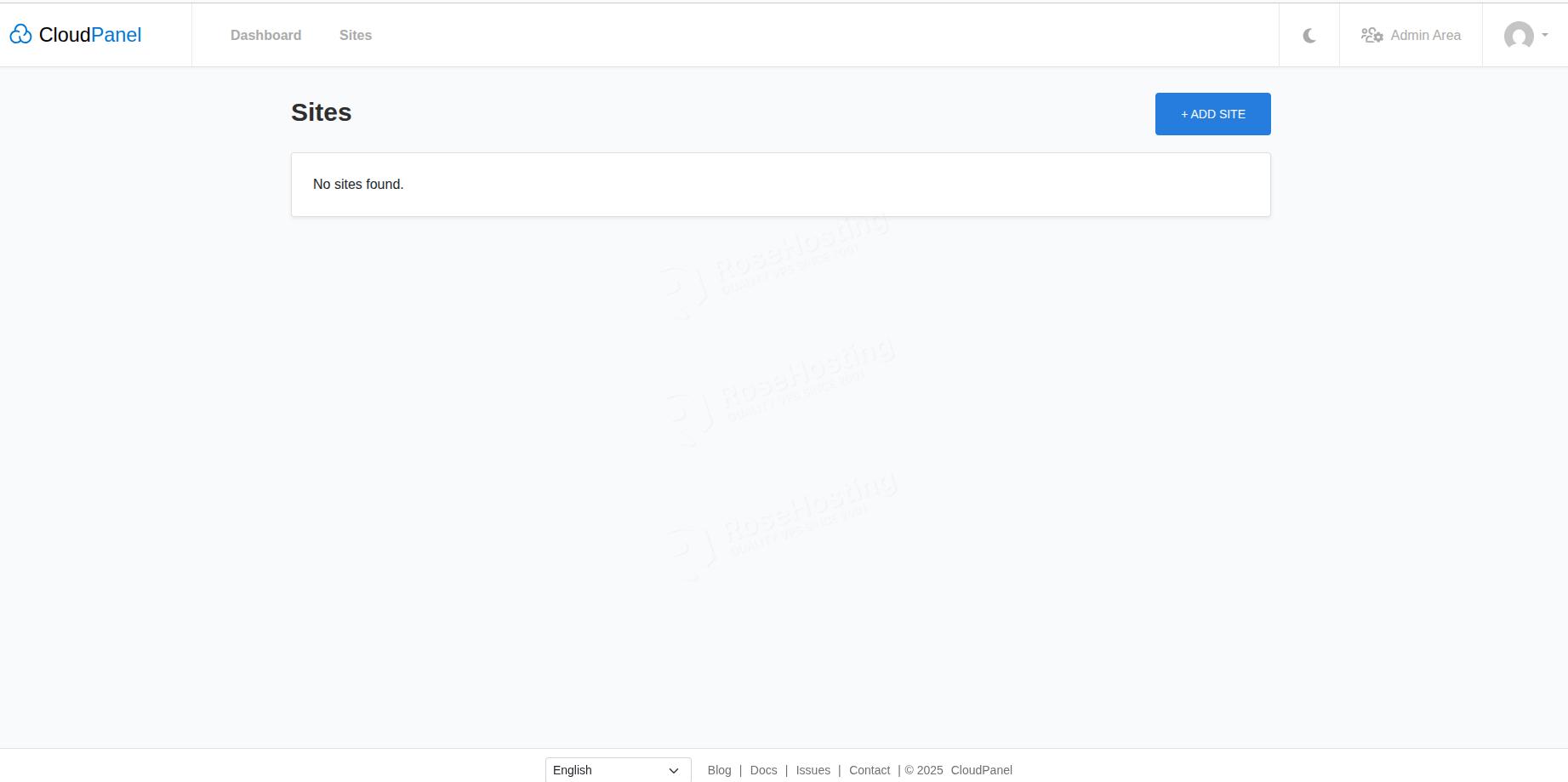The height and width of the screenshot is (782, 1568).
Task: Open the Contact footer link
Action: point(869,770)
